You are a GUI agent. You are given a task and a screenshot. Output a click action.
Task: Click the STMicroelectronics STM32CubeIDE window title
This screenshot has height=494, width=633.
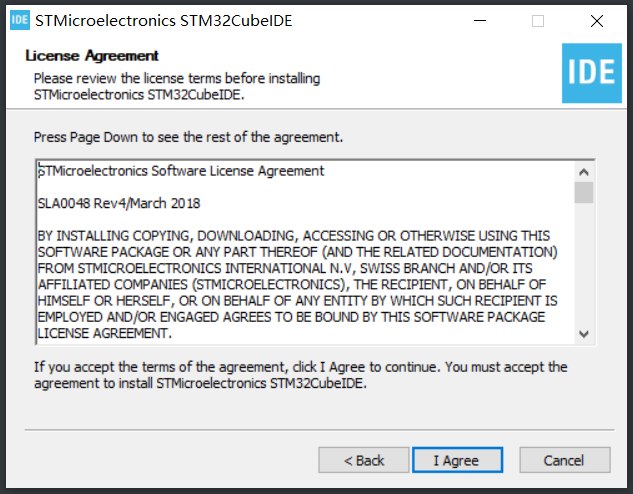point(163,21)
